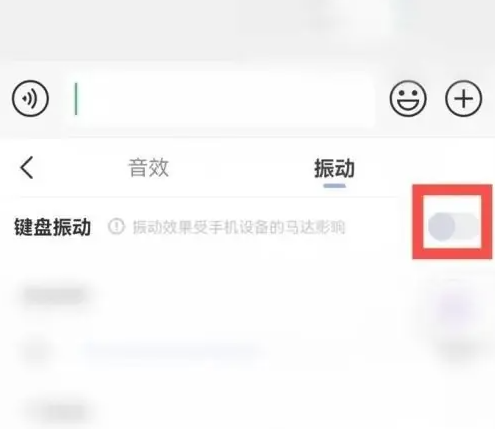Tap the voice input speaker icon
Screen dimensions: 495x429
point(30,99)
